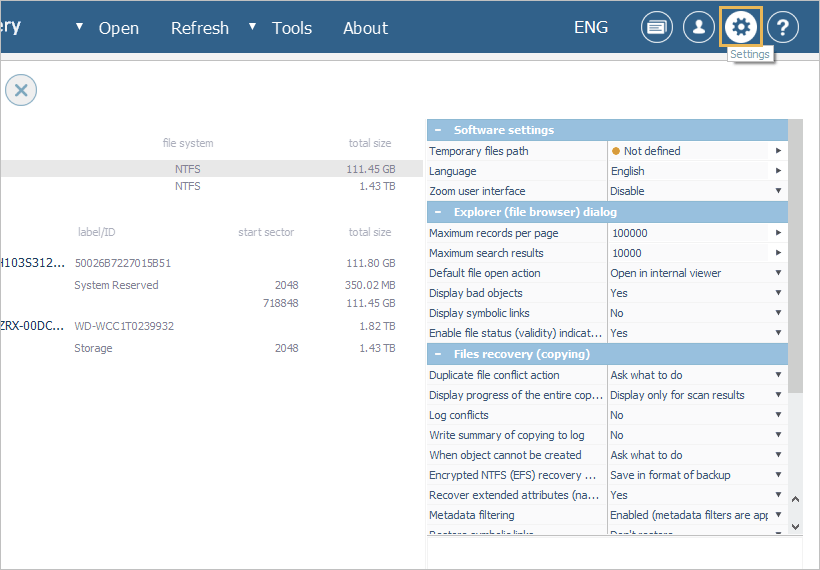
Task: Collapse Explorer (file browser) dialog section
Action: click(438, 212)
